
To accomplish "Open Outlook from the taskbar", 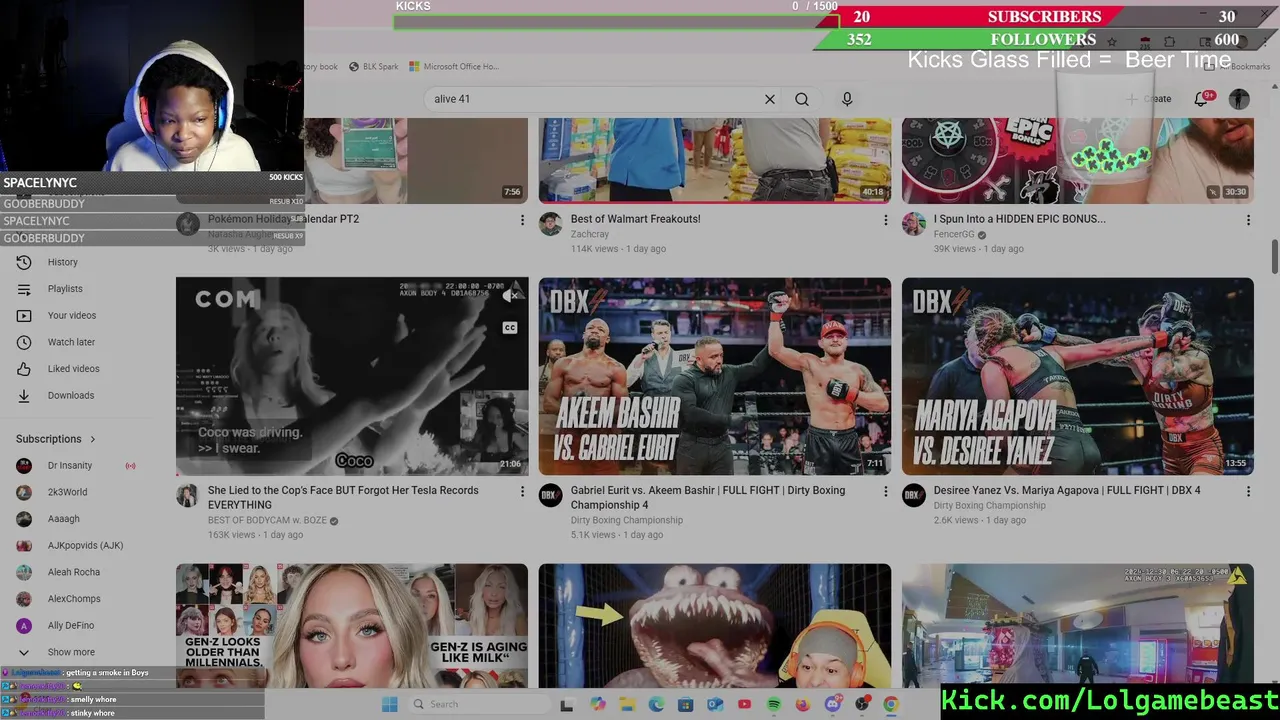I will point(715,704).
